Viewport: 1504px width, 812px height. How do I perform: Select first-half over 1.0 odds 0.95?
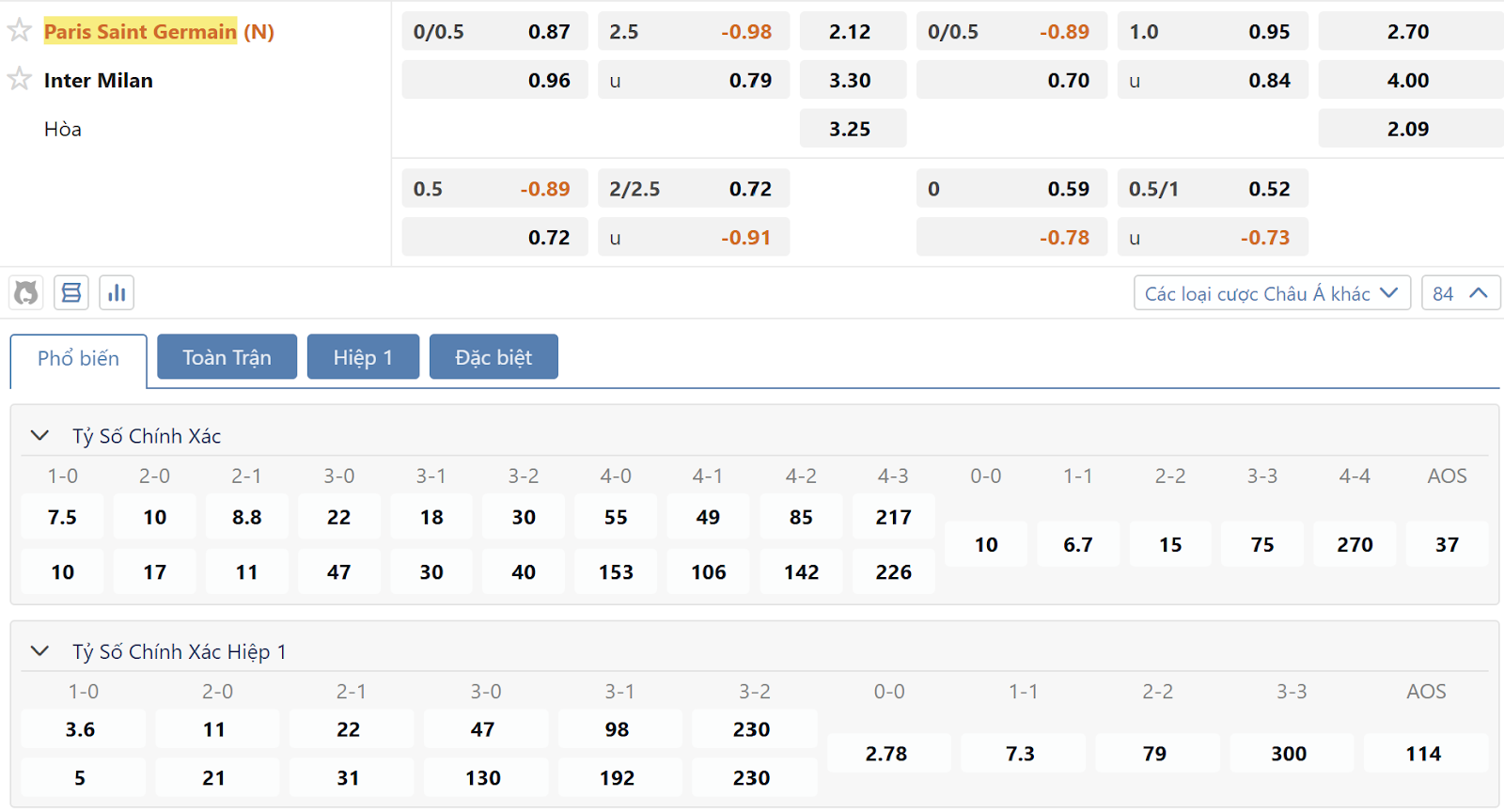coord(1213,31)
